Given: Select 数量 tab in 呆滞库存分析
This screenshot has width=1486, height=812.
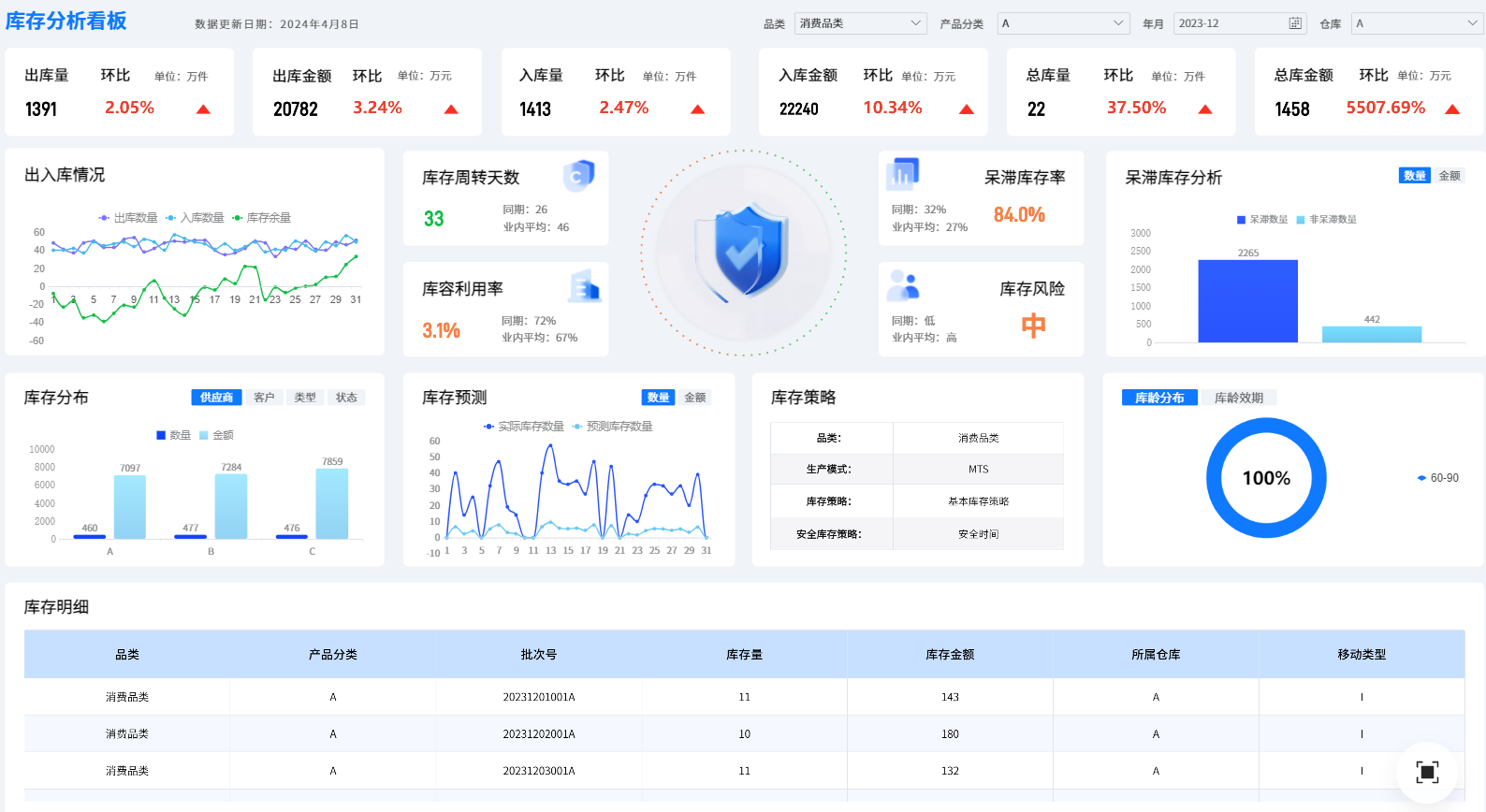Looking at the screenshot, I should pyautogui.click(x=1415, y=176).
